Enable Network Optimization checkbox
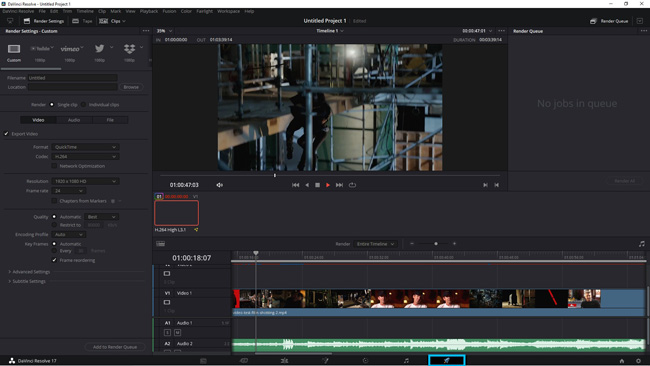Screen dimensions: 650x366 pyautogui.click(x=54, y=166)
